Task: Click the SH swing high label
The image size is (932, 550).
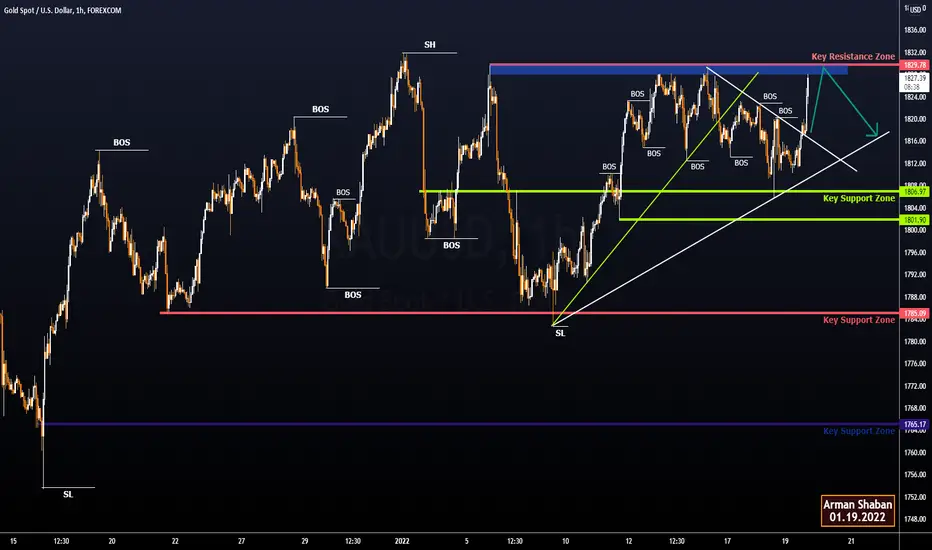Action: 430,45
